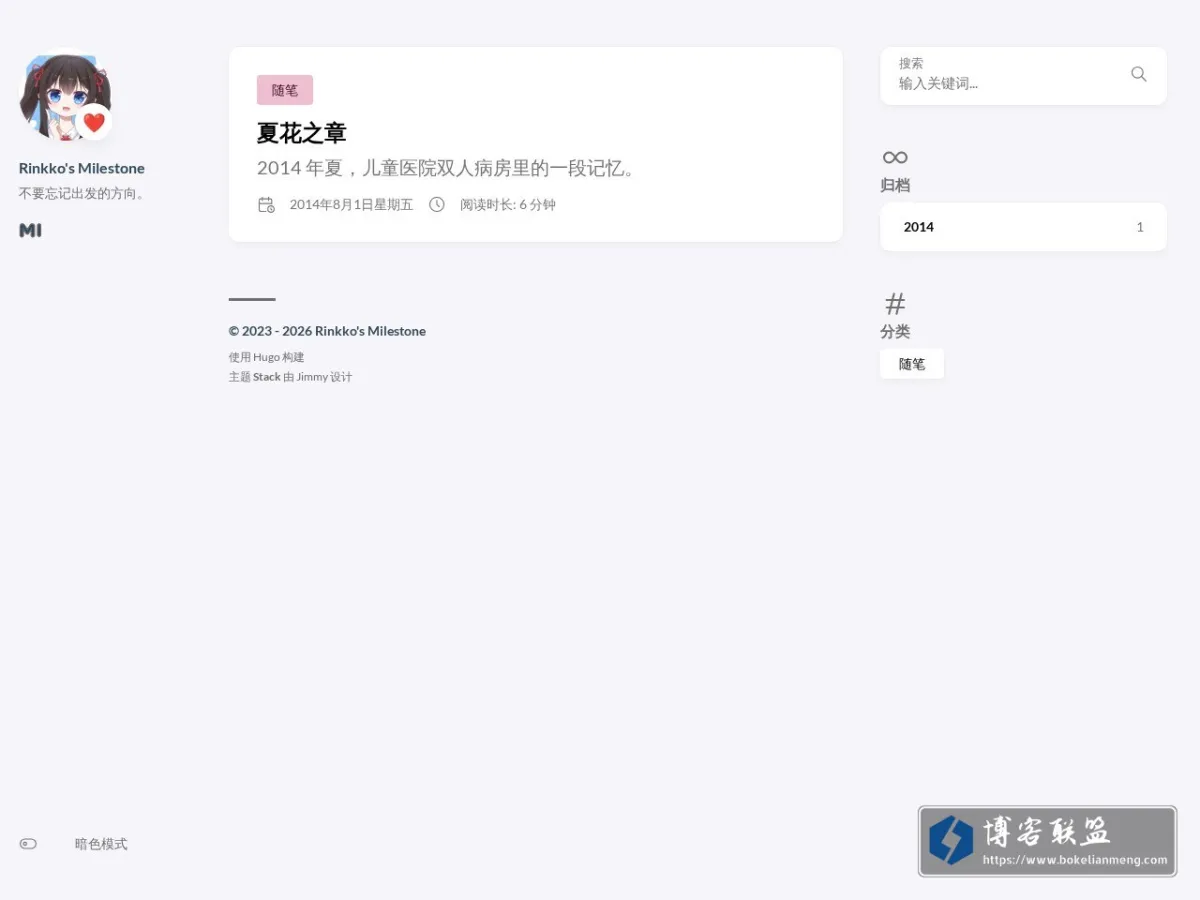This screenshot has height=900, width=1200.
Task: Click the pink 随笔 tag on article
Action: [x=285, y=90]
